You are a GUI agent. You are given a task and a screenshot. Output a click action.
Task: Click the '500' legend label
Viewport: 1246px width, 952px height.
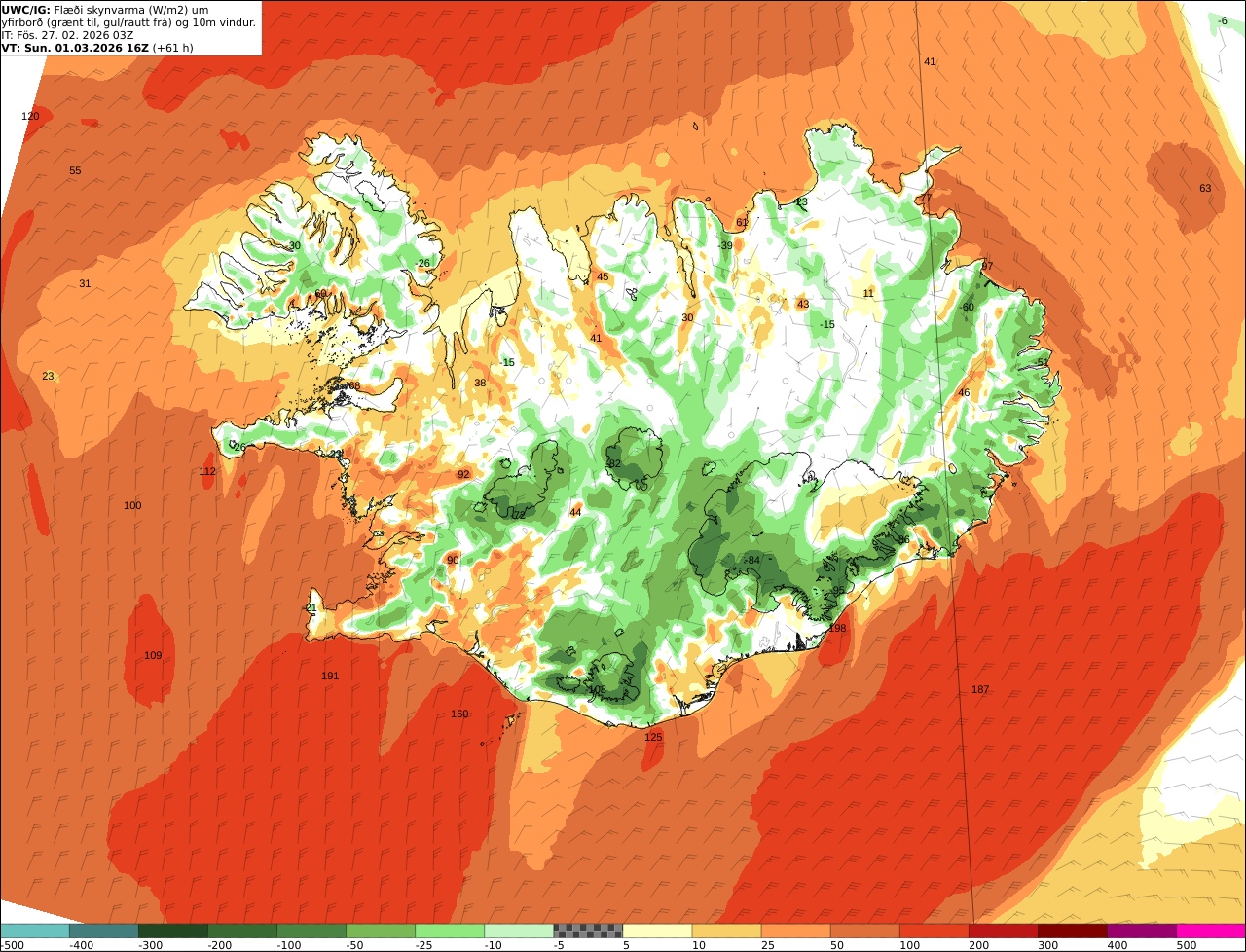point(1187,945)
